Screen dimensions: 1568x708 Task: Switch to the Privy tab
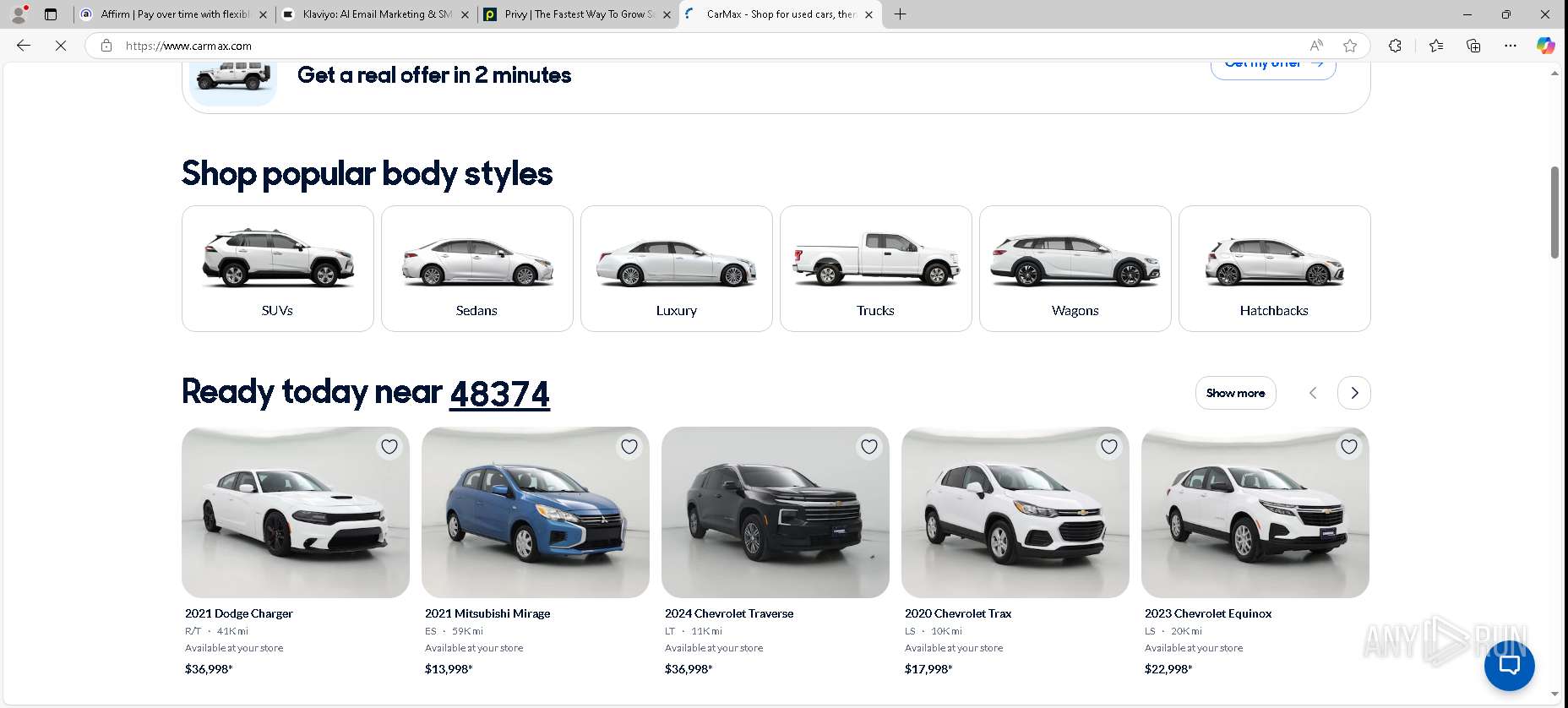(577, 14)
